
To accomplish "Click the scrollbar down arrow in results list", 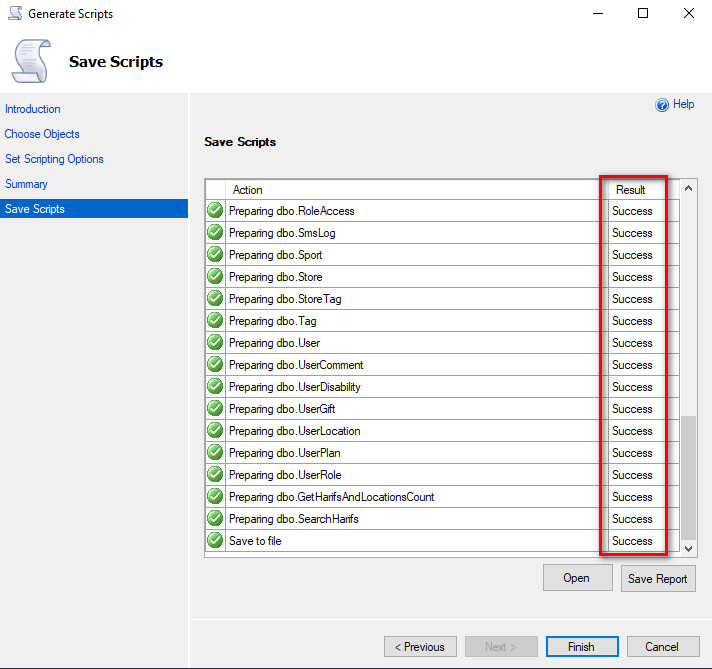I will [x=688, y=549].
